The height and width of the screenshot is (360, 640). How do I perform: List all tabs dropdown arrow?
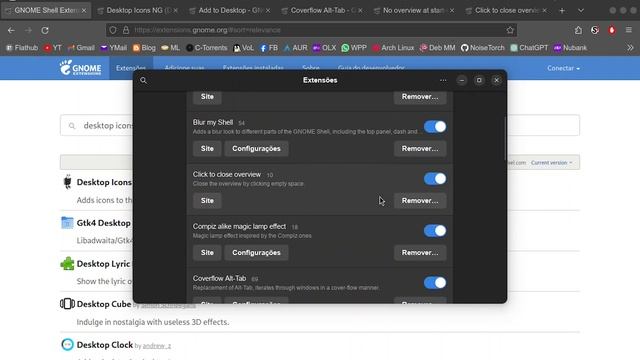click(x=580, y=11)
